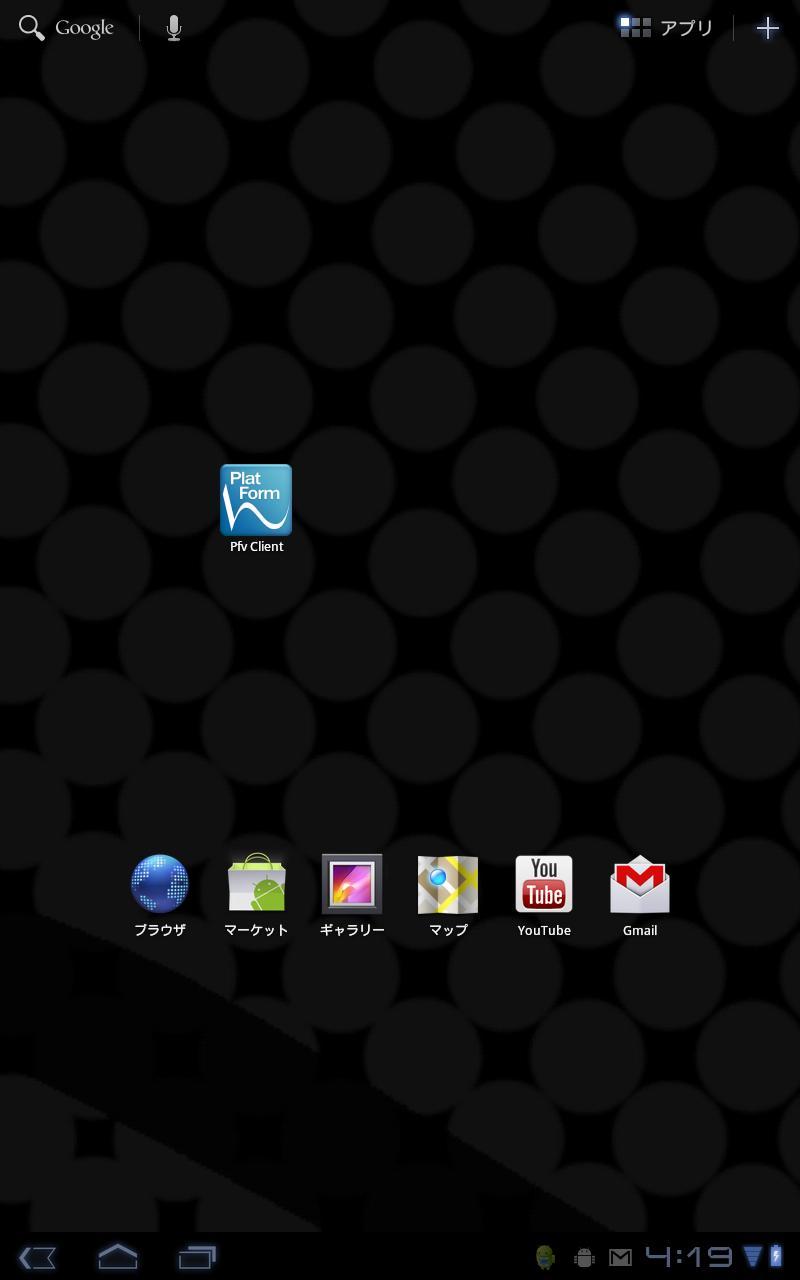The width and height of the screenshot is (800, 1280).
Task: Tap the USB debugging status icon
Action: point(583,1257)
